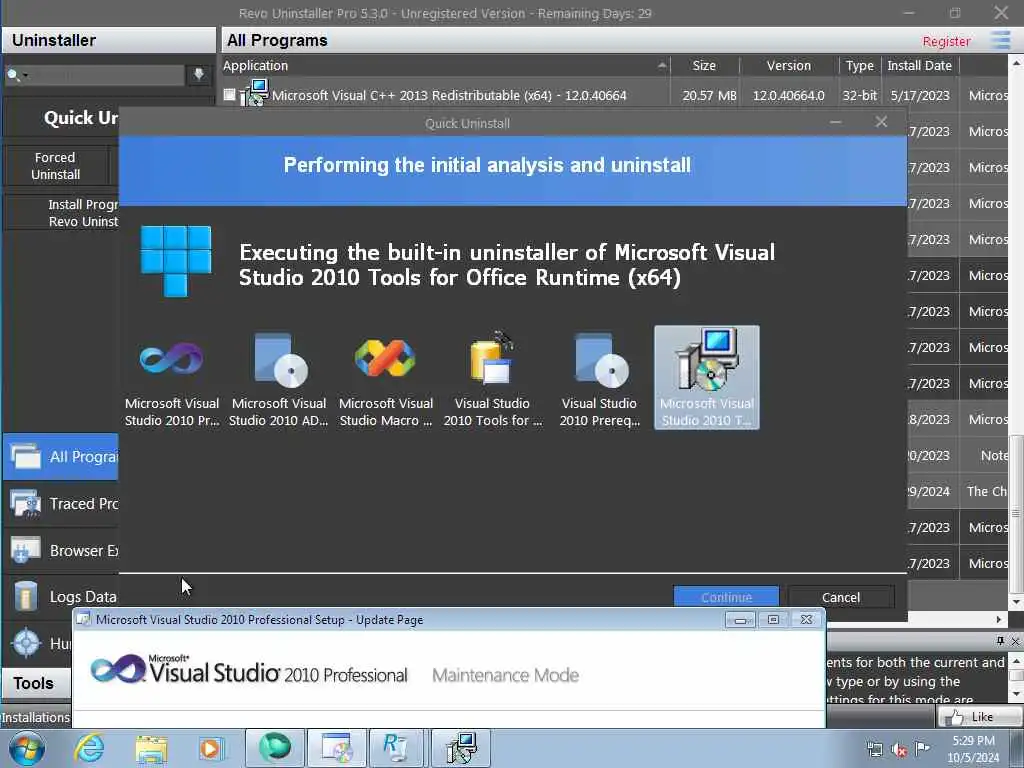Open the hamburger menu next to Register
This screenshot has height=768, width=1024.
(1000, 40)
